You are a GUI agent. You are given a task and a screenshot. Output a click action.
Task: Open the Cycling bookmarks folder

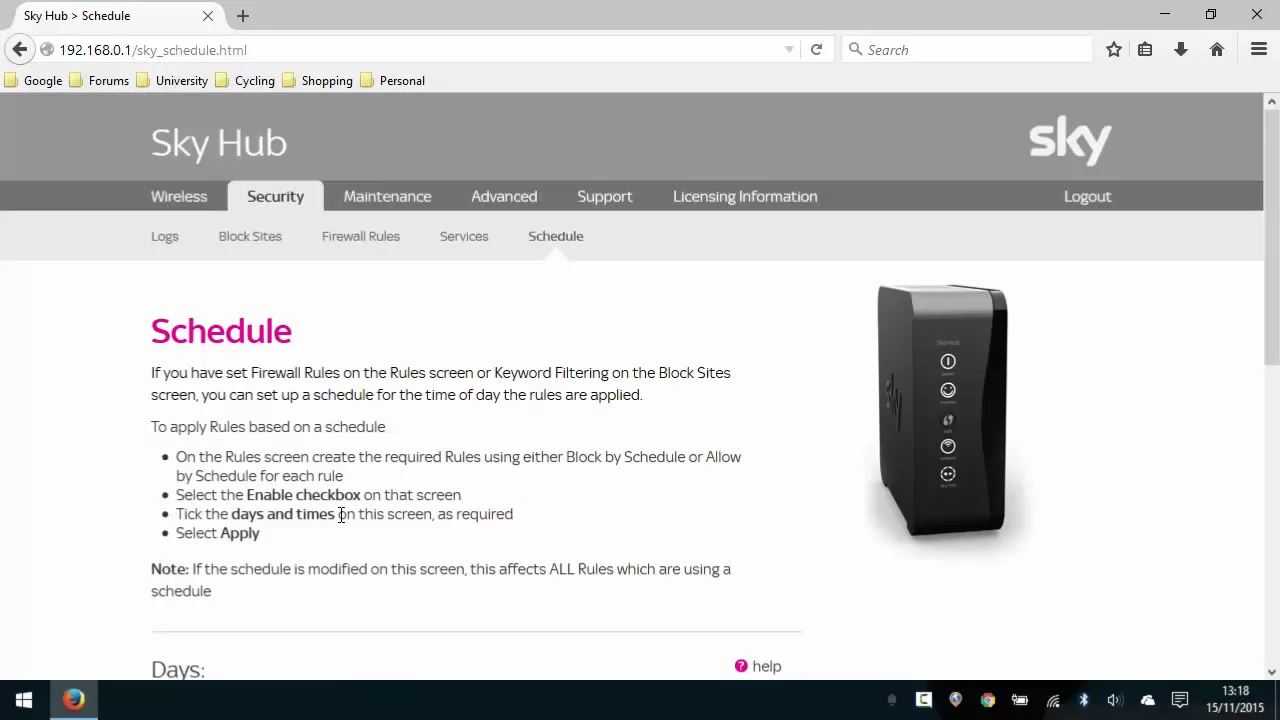coord(245,80)
